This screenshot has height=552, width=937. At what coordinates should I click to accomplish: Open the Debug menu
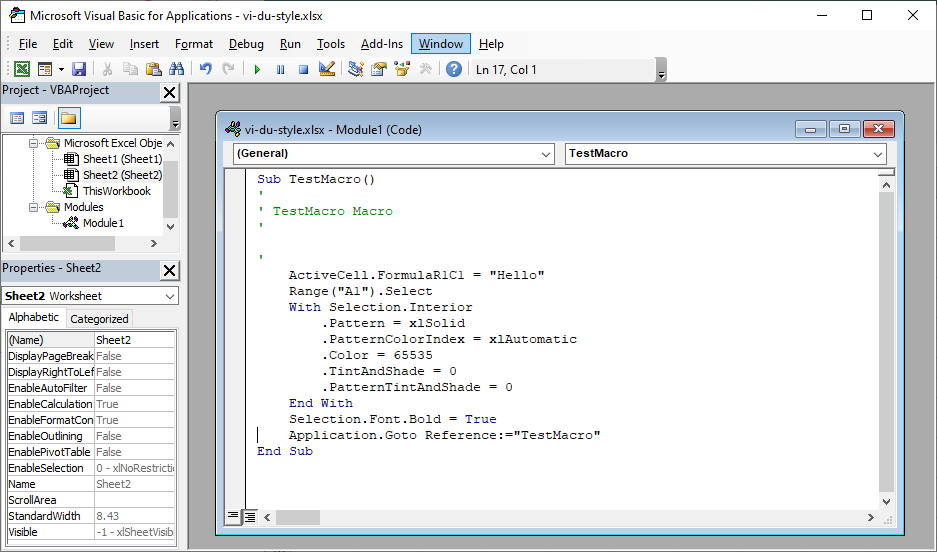click(246, 44)
